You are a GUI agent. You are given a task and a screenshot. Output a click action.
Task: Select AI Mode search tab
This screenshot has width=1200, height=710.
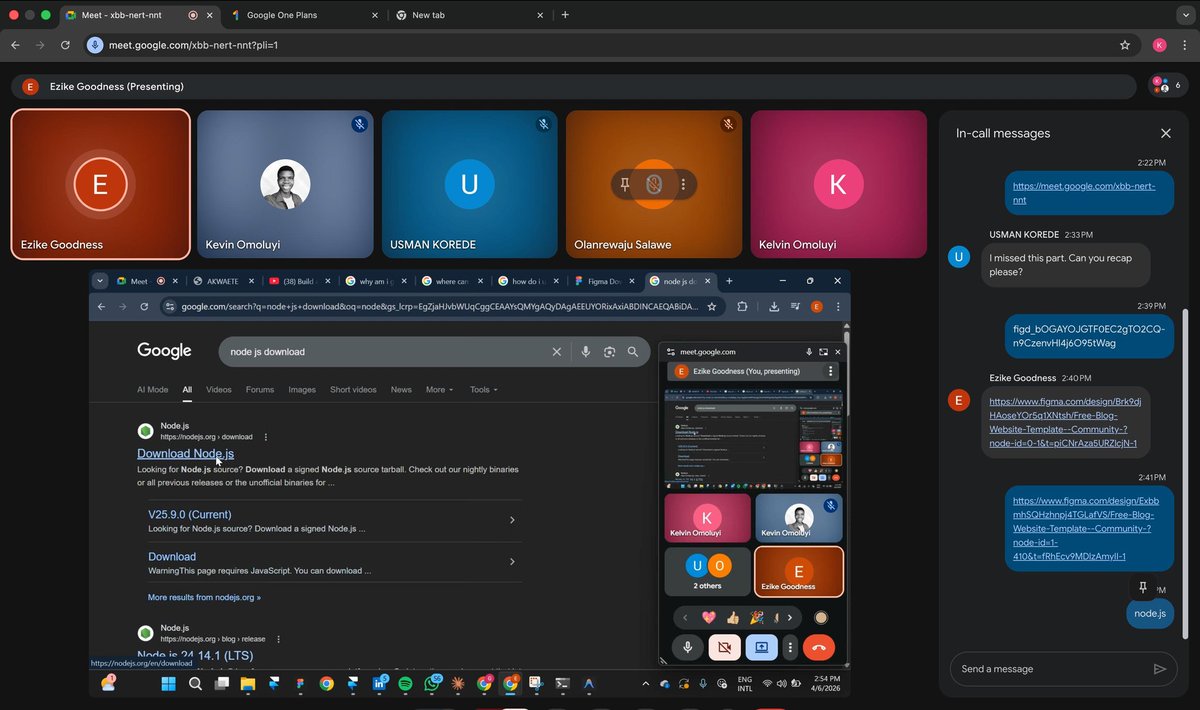coord(152,390)
